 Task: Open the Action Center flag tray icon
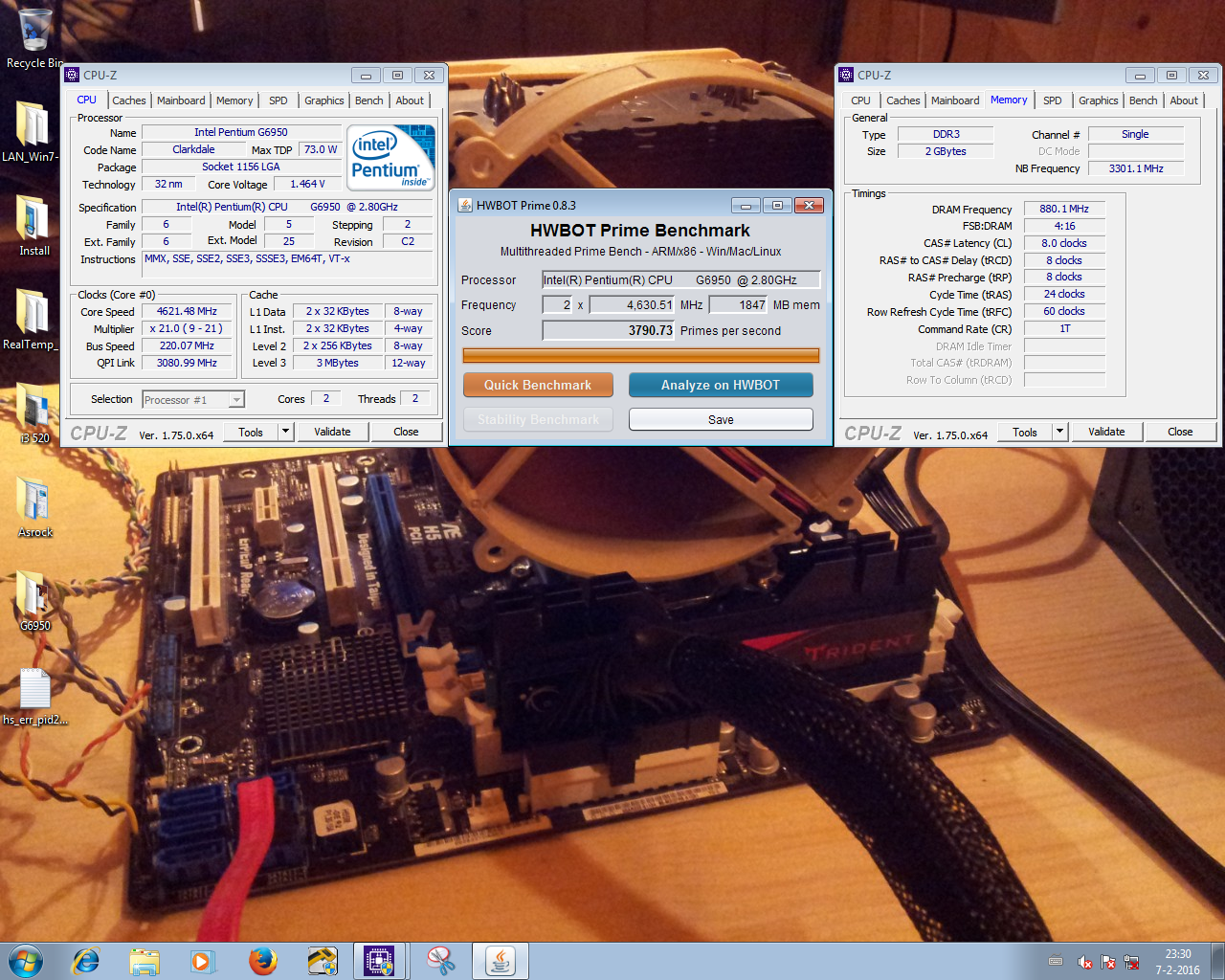pyautogui.click(x=1108, y=962)
